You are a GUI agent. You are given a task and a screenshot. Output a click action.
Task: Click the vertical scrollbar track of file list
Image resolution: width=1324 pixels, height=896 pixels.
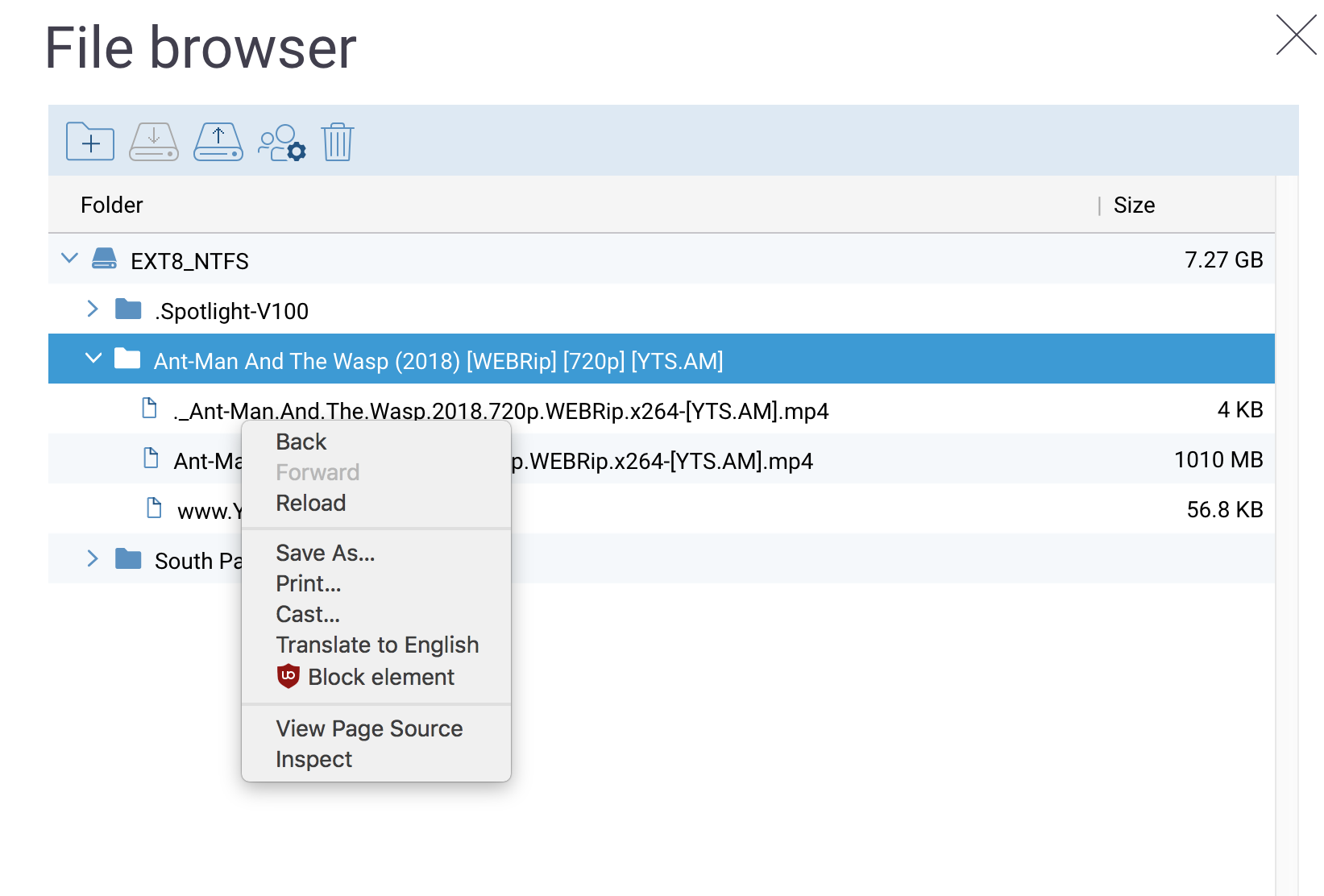point(1287,535)
